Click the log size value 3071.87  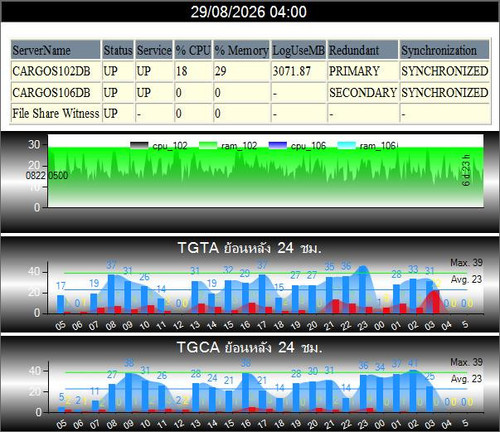tap(298, 71)
